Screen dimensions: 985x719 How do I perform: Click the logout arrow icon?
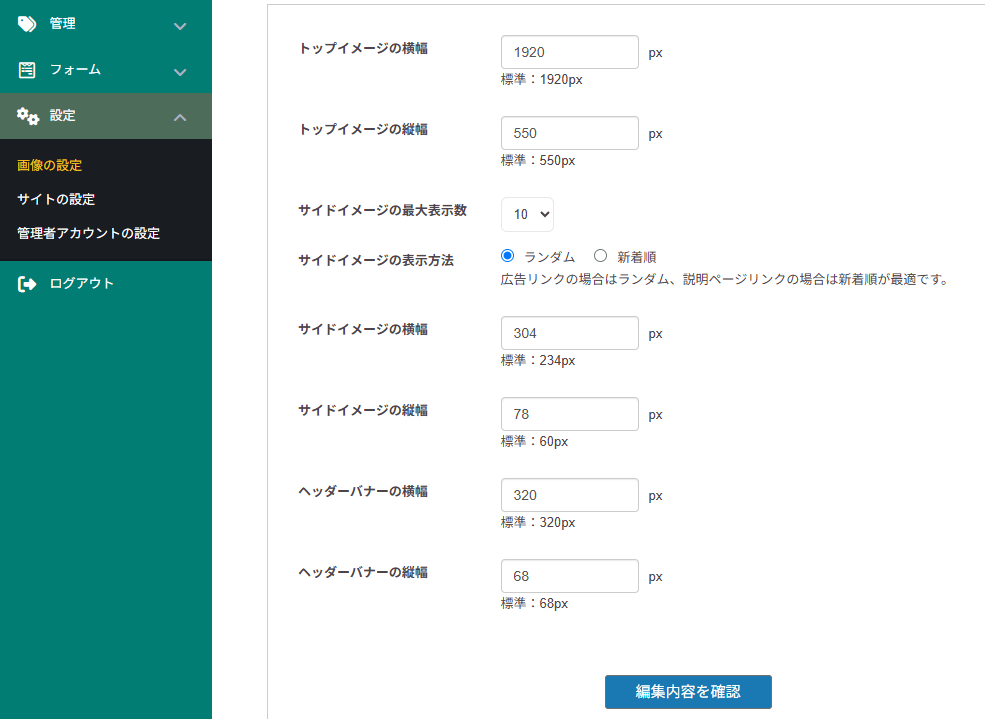coord(27,284)
